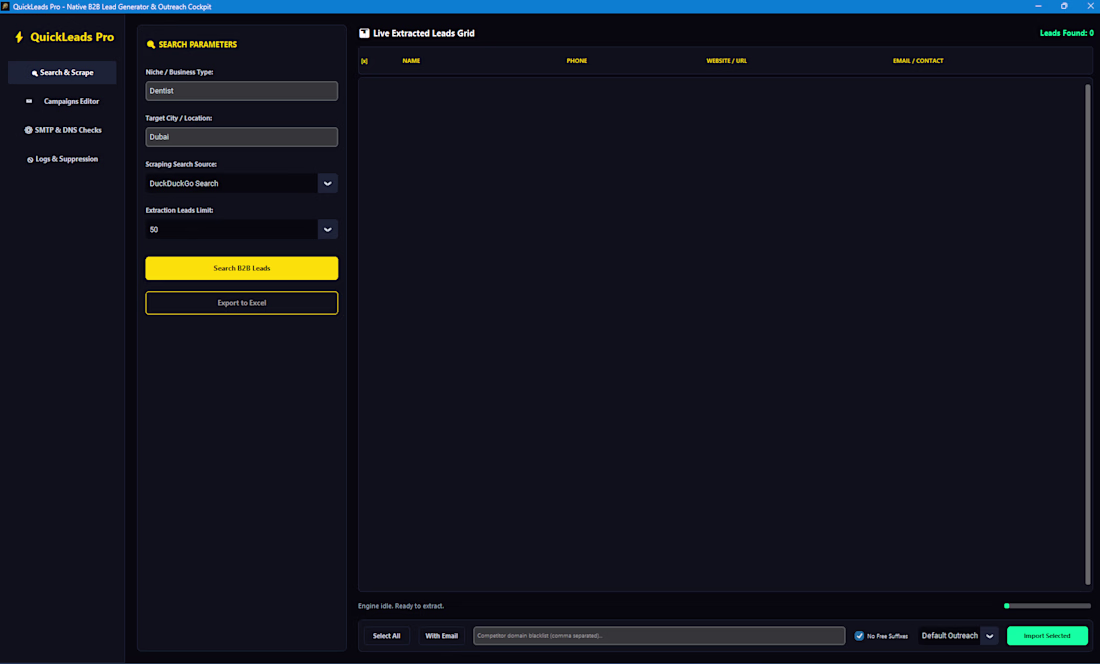The image size is (1100, 664).
Task: Click the Select All button
Action: click(387, 636)
